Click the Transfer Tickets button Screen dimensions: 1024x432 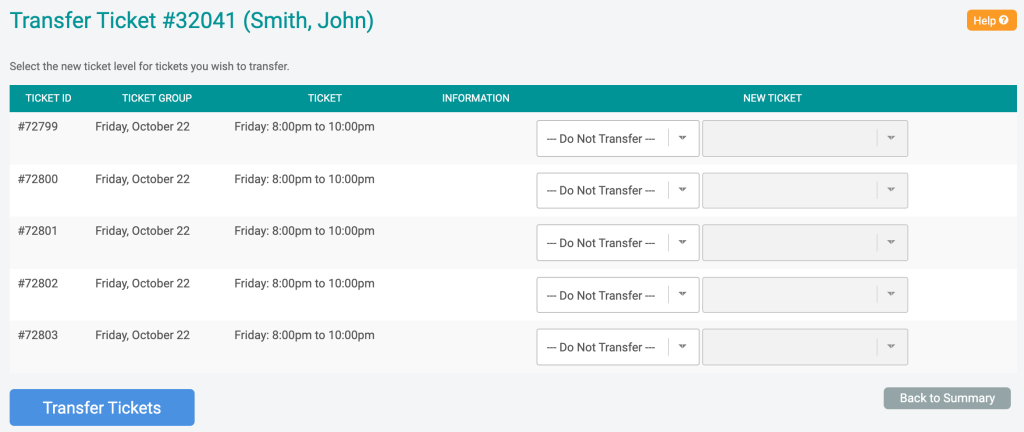tap(102, 407)
